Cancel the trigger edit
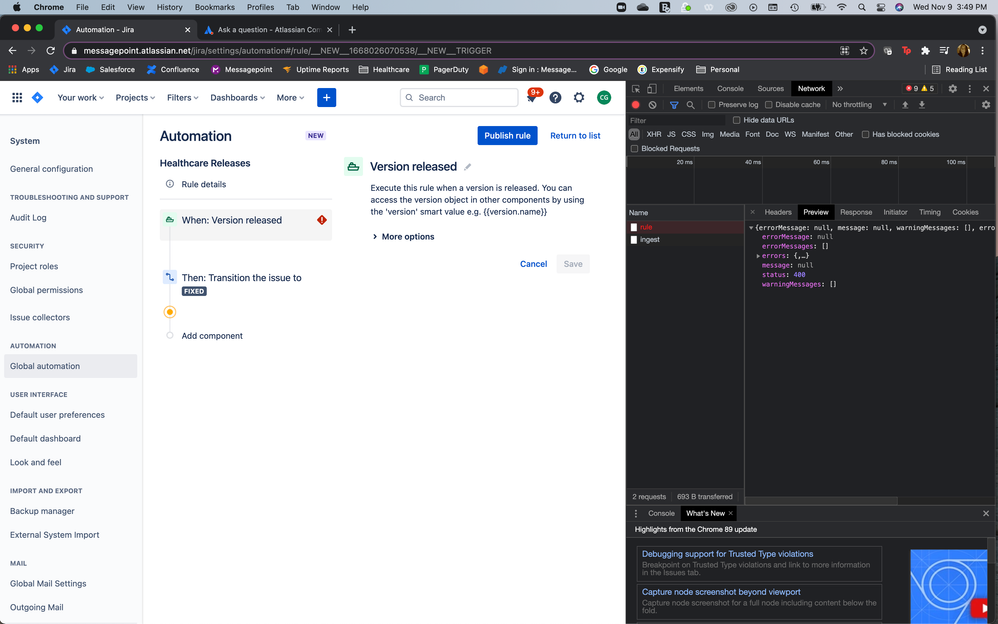998x624 pixels. pyautogui.click(x=533, y=264)
